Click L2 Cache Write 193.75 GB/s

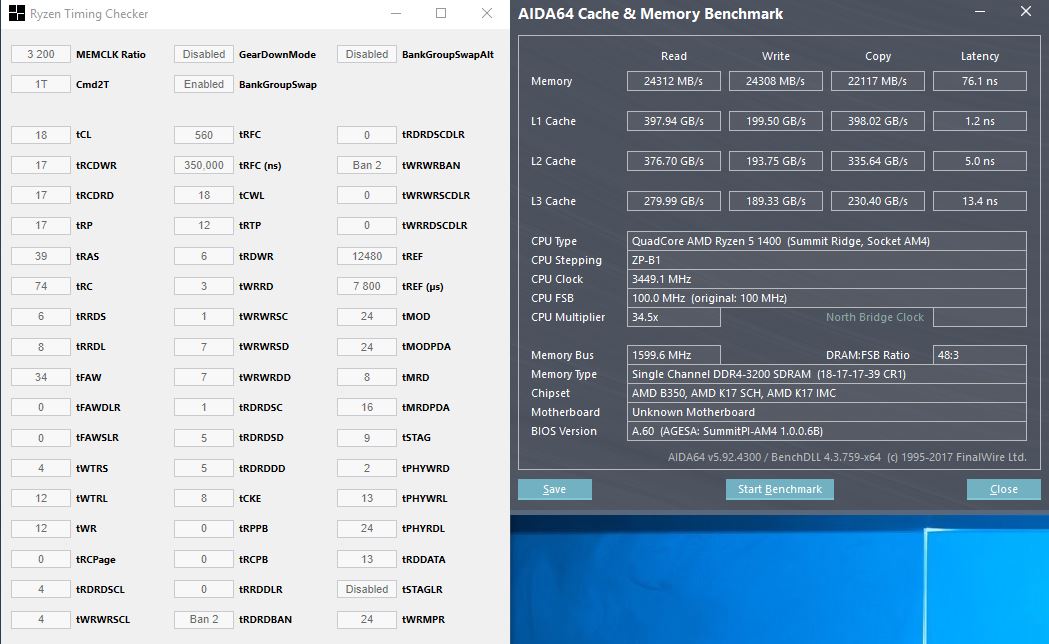[775, 161]
